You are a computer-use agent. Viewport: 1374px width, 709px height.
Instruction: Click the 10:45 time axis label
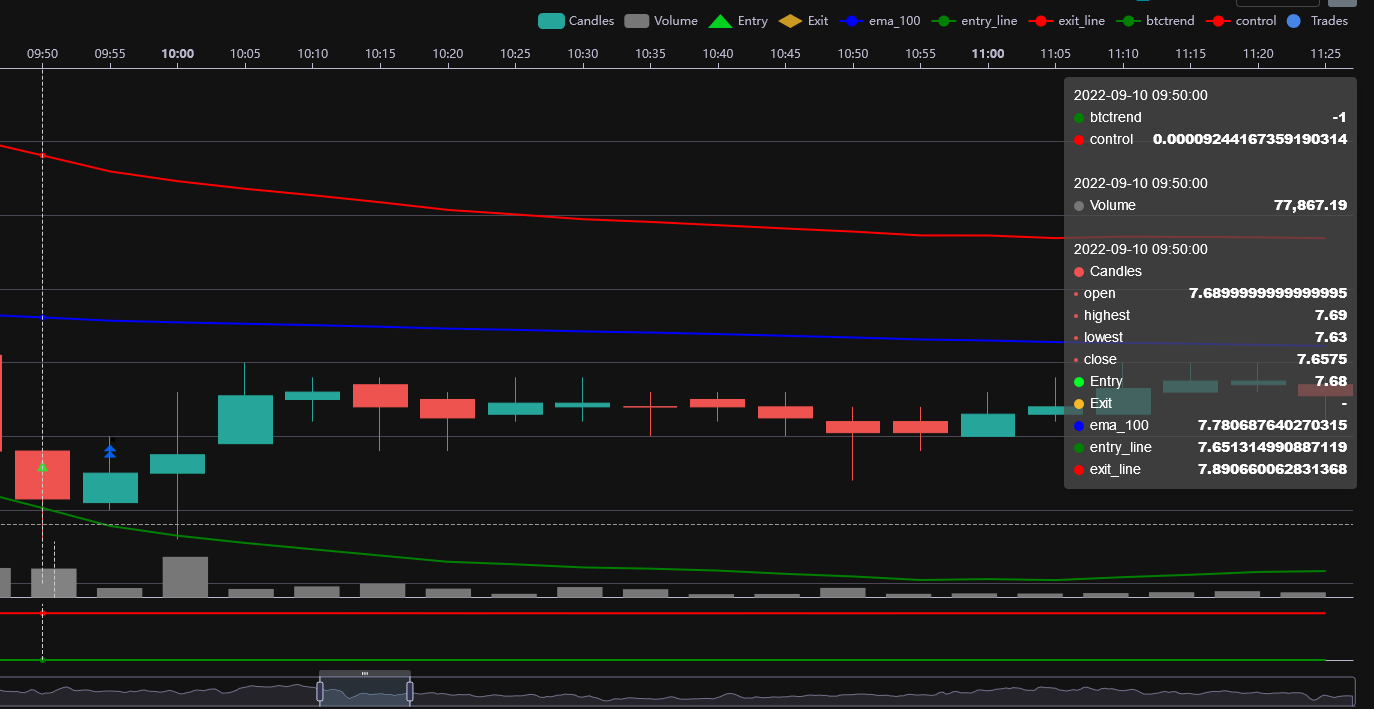pyautogui.click(x=785, y=53)
